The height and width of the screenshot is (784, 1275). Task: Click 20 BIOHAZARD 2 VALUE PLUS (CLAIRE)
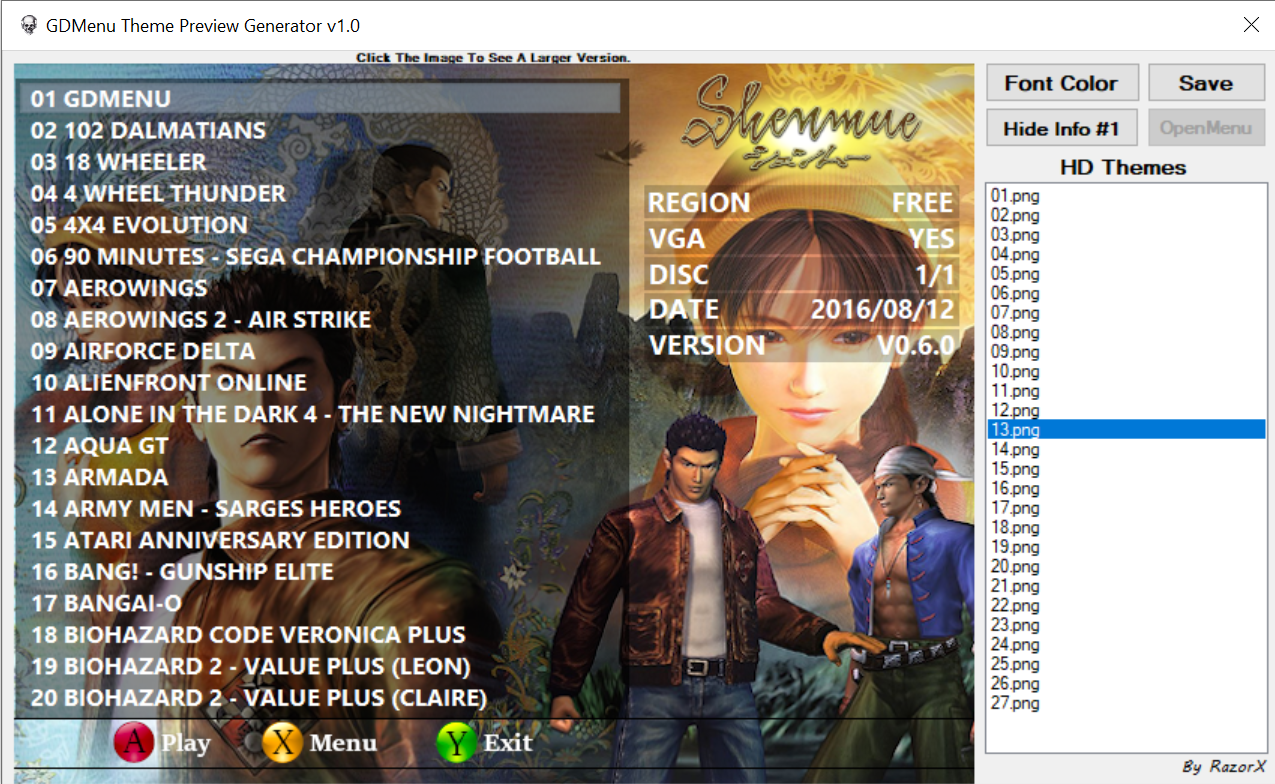(x=259, y=698)
